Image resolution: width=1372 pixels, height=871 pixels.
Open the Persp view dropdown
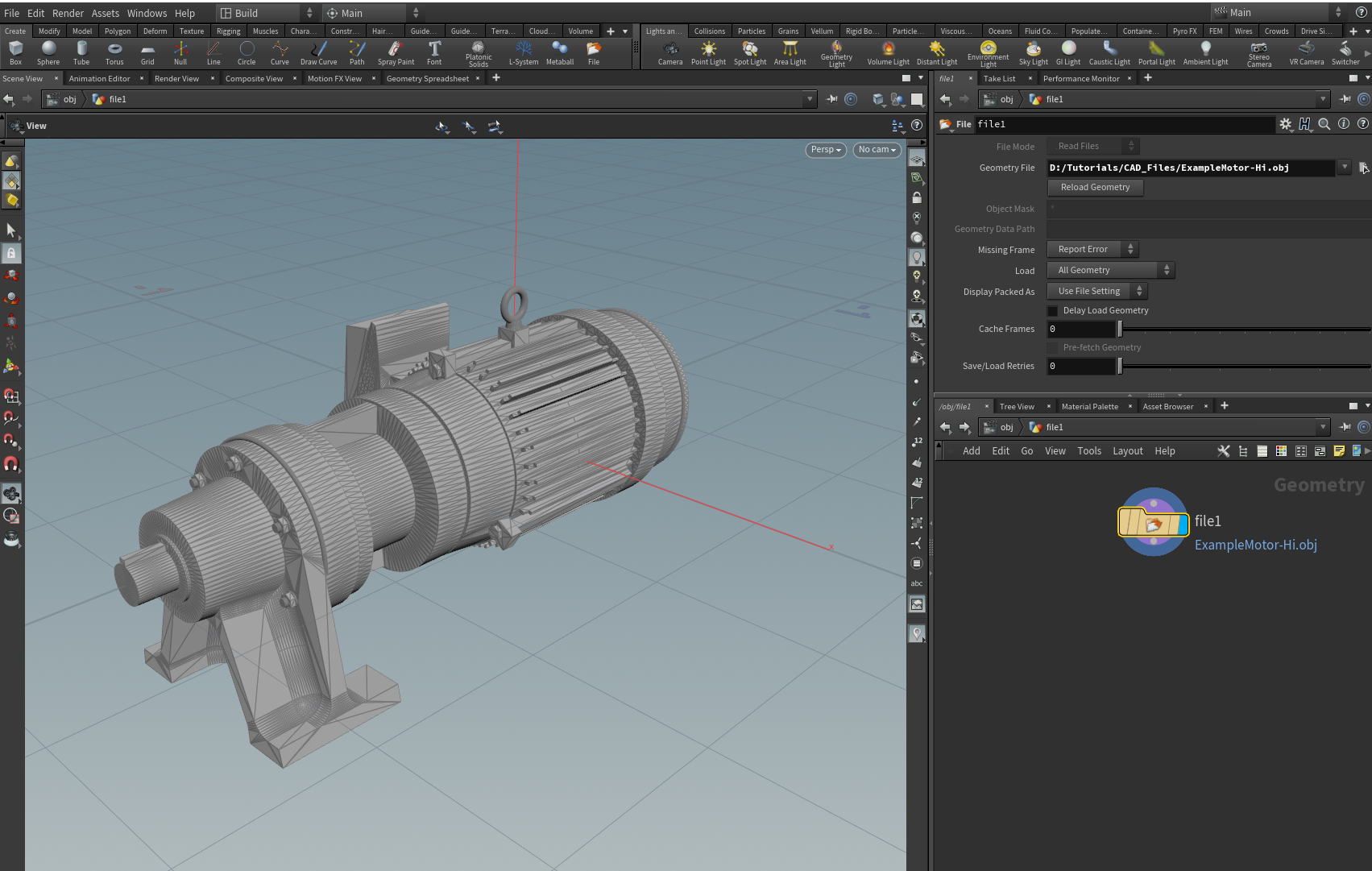[x=825, y=150]
